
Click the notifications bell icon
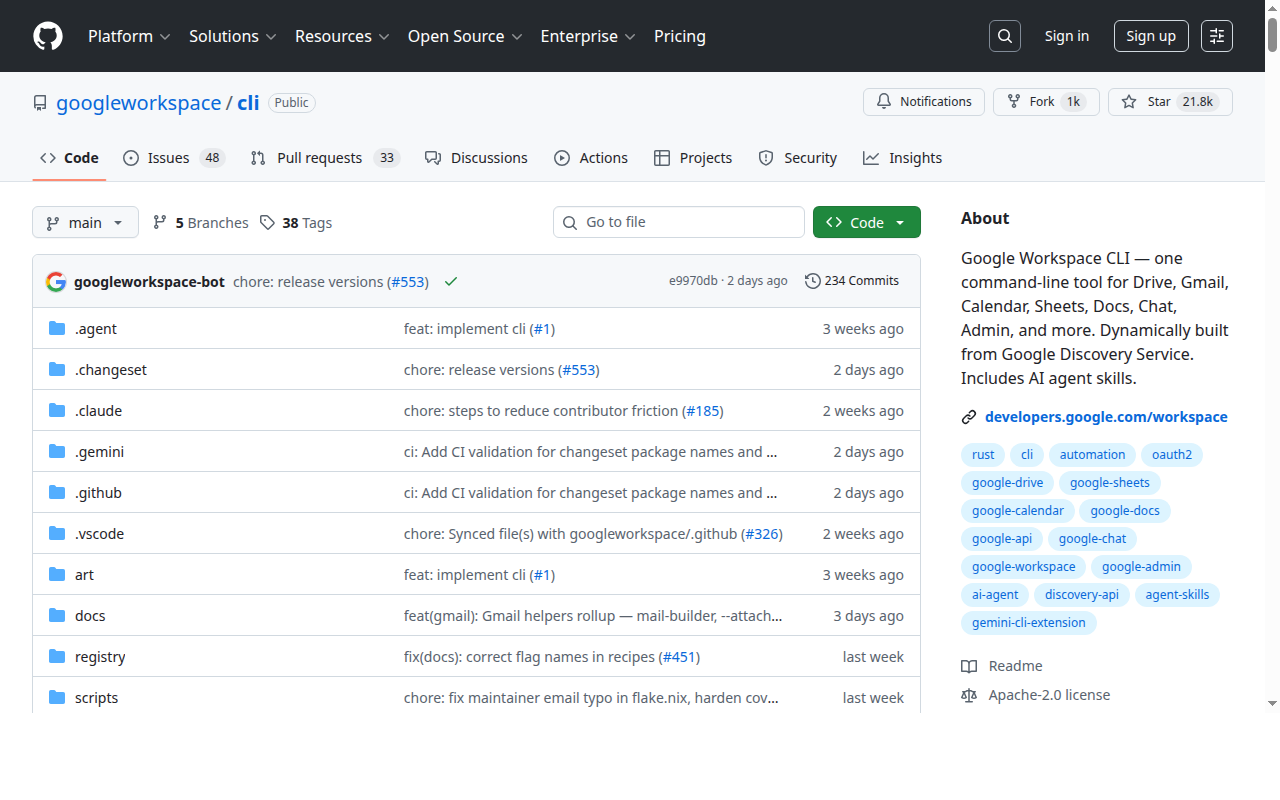click(x=884, y=101)
